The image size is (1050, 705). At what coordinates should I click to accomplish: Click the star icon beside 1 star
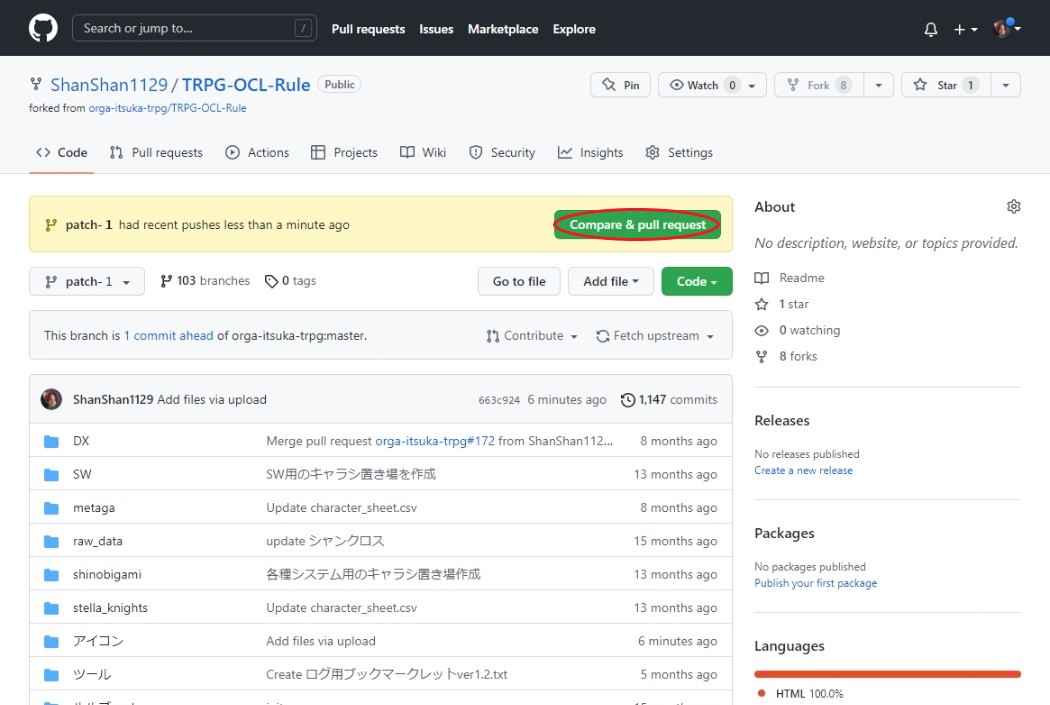[761, 304]
